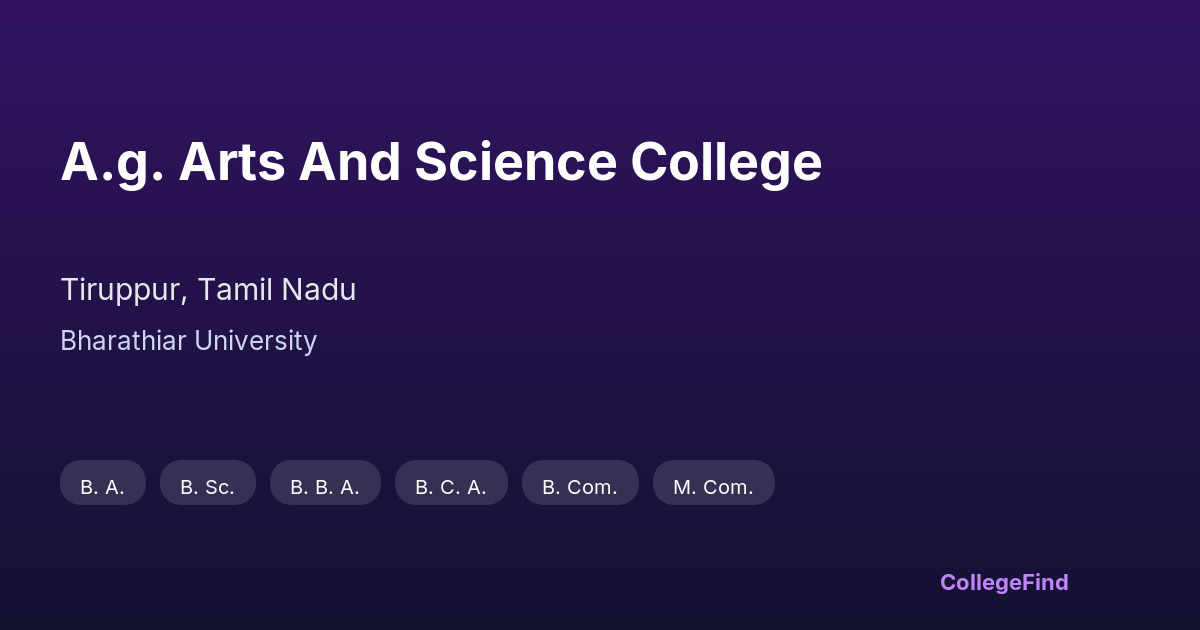This screenshot has width=1200, height=630.
Task: Click the word "Arts" in the heading
Action: 231,162
